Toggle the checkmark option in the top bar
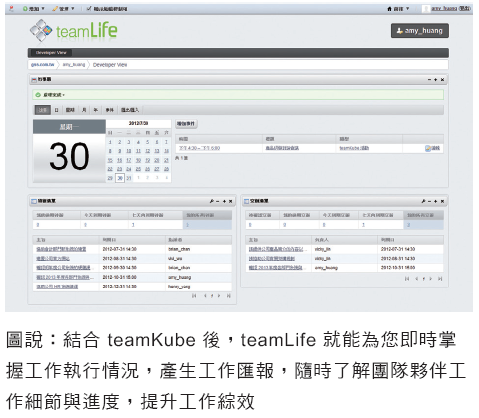 click(107, 9)
